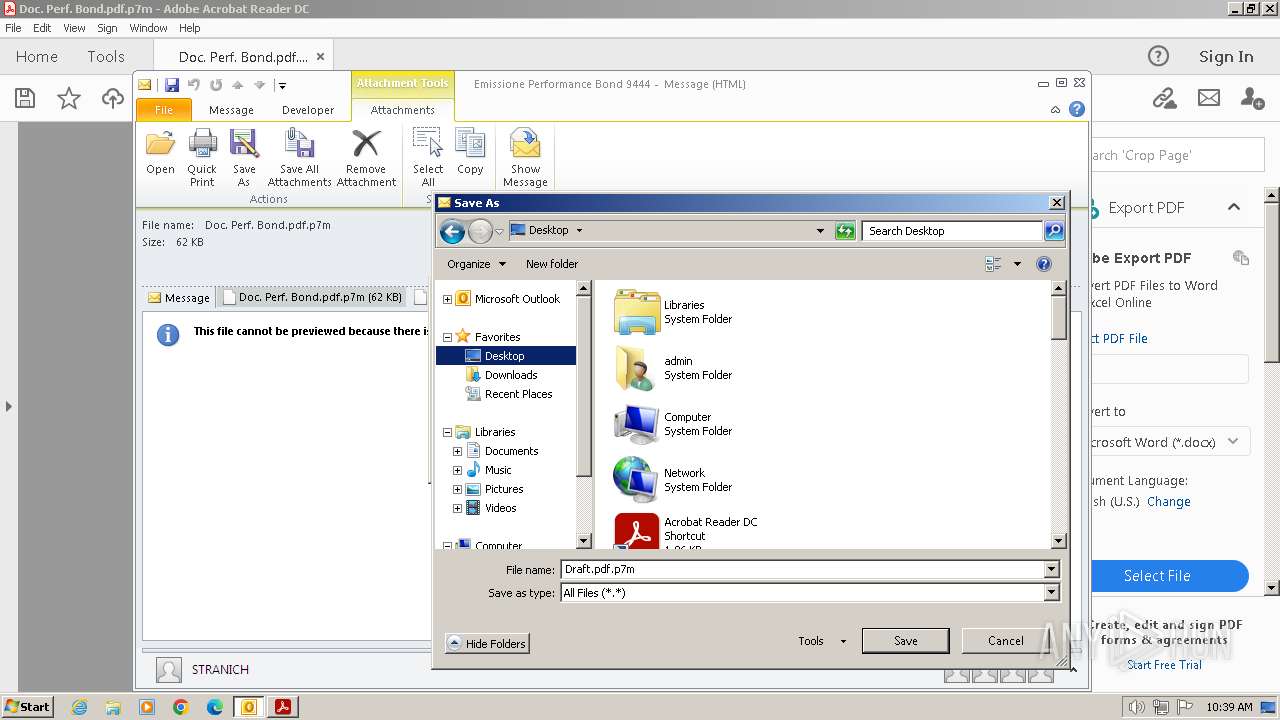Click the Acrobat upload cloud icon
The height and width of the screenshot is (720, 1280).
[x=113, y=98]
